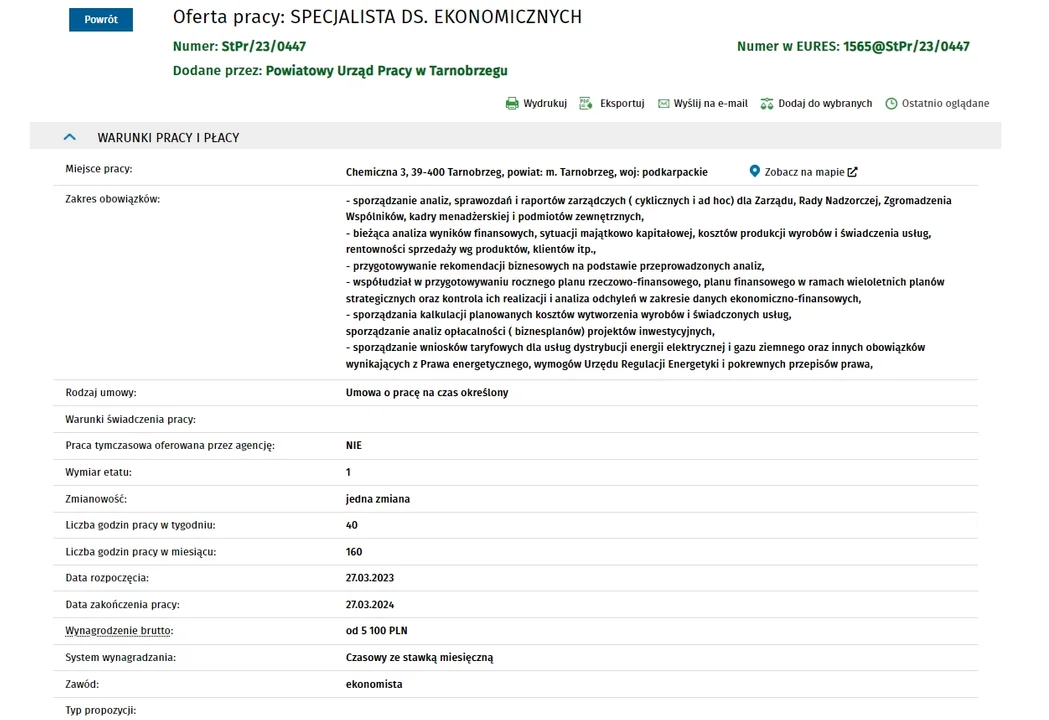Click the salary 'od 5 100 PLN'

click(377, 630)
